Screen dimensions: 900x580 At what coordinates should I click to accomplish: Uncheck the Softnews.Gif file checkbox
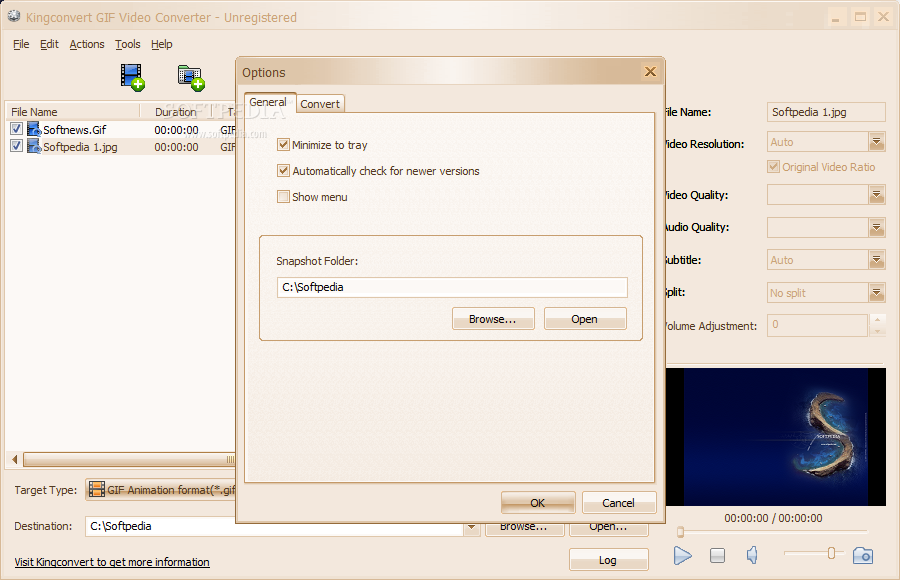pyautogui.click(x=16, y=129)
